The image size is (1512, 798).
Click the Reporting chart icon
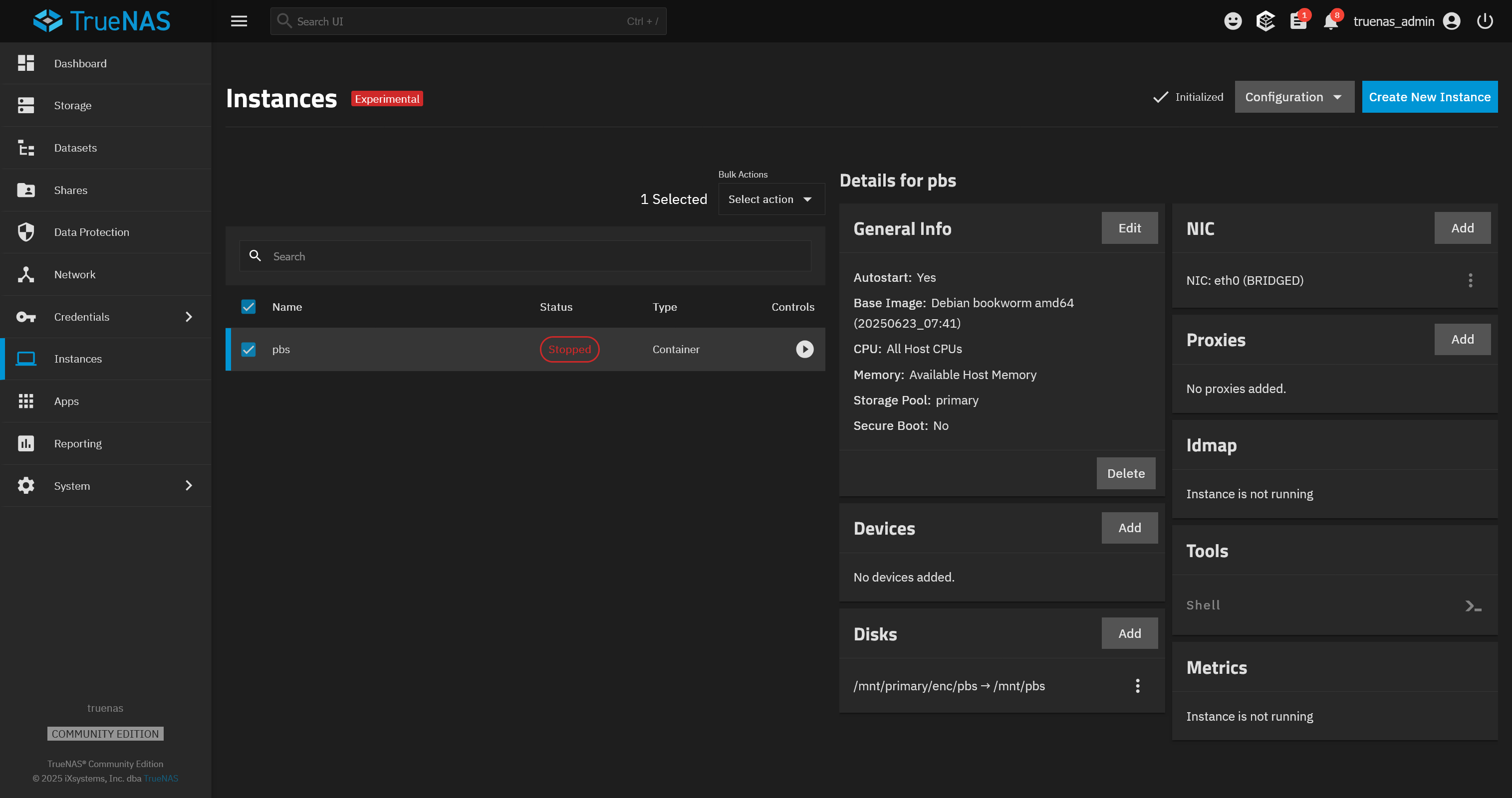coord(26,443)
